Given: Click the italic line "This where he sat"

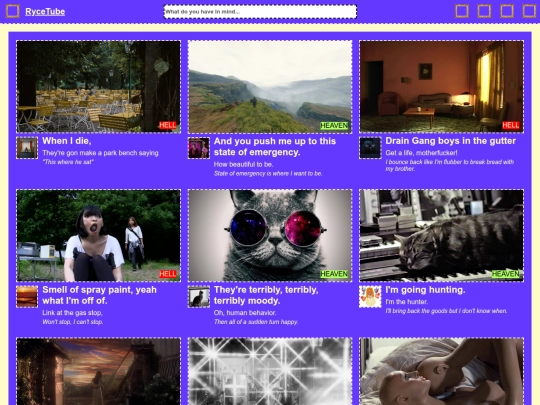Looking at the screenshot, I should coord(68,162).
